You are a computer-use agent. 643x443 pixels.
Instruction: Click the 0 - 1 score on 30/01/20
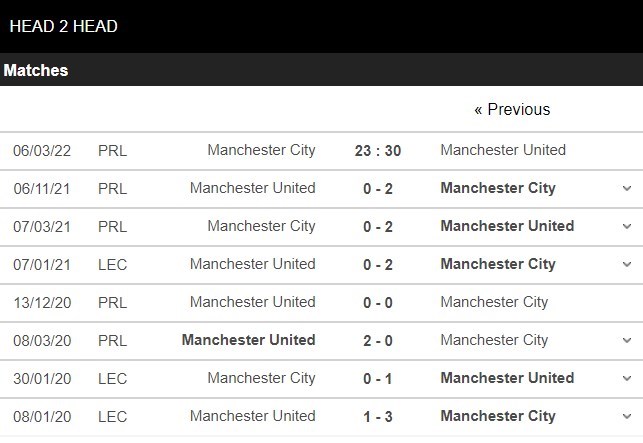tap(378, 378)
